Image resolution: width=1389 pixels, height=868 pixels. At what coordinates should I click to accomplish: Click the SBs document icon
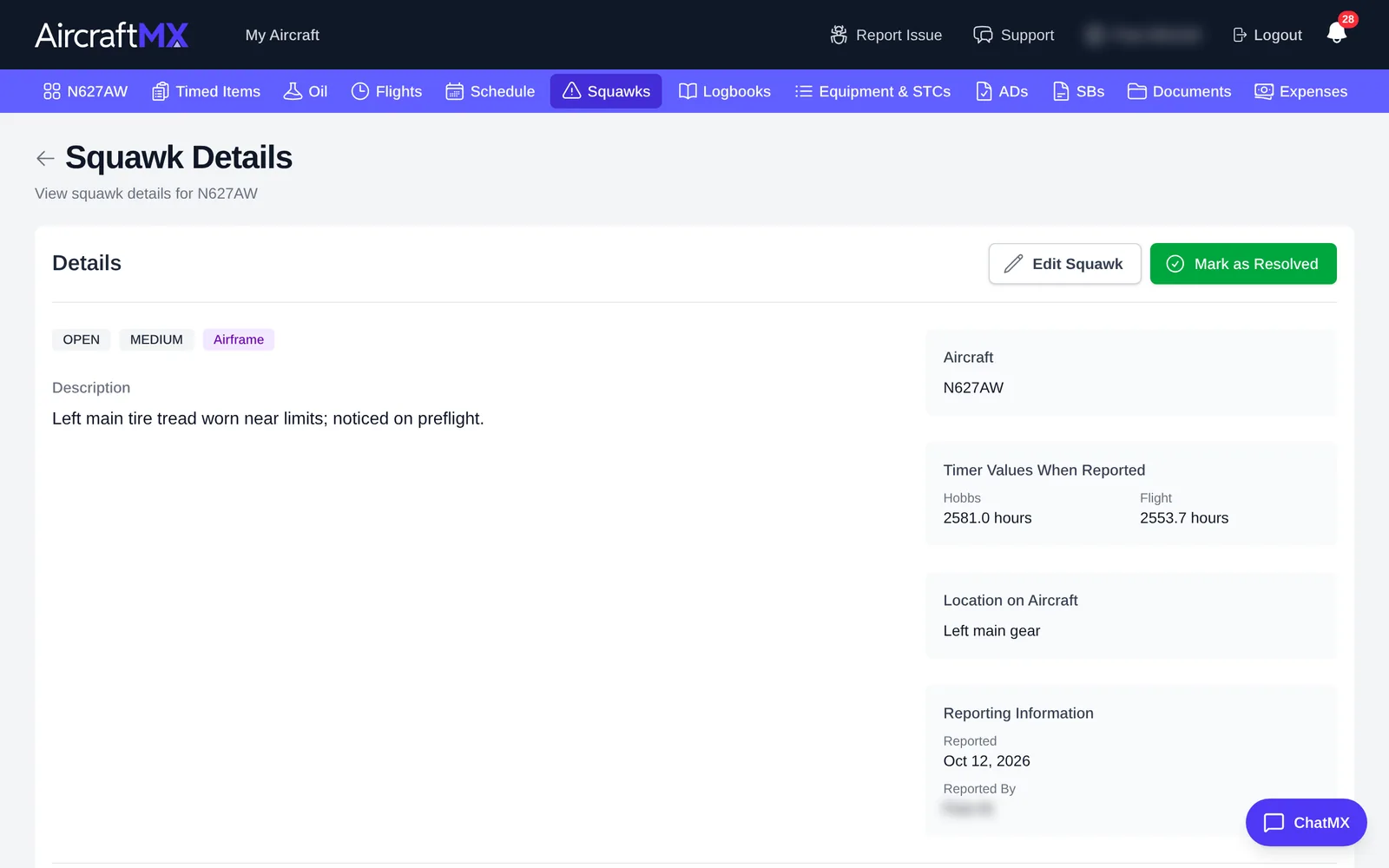pos(1061,91)
